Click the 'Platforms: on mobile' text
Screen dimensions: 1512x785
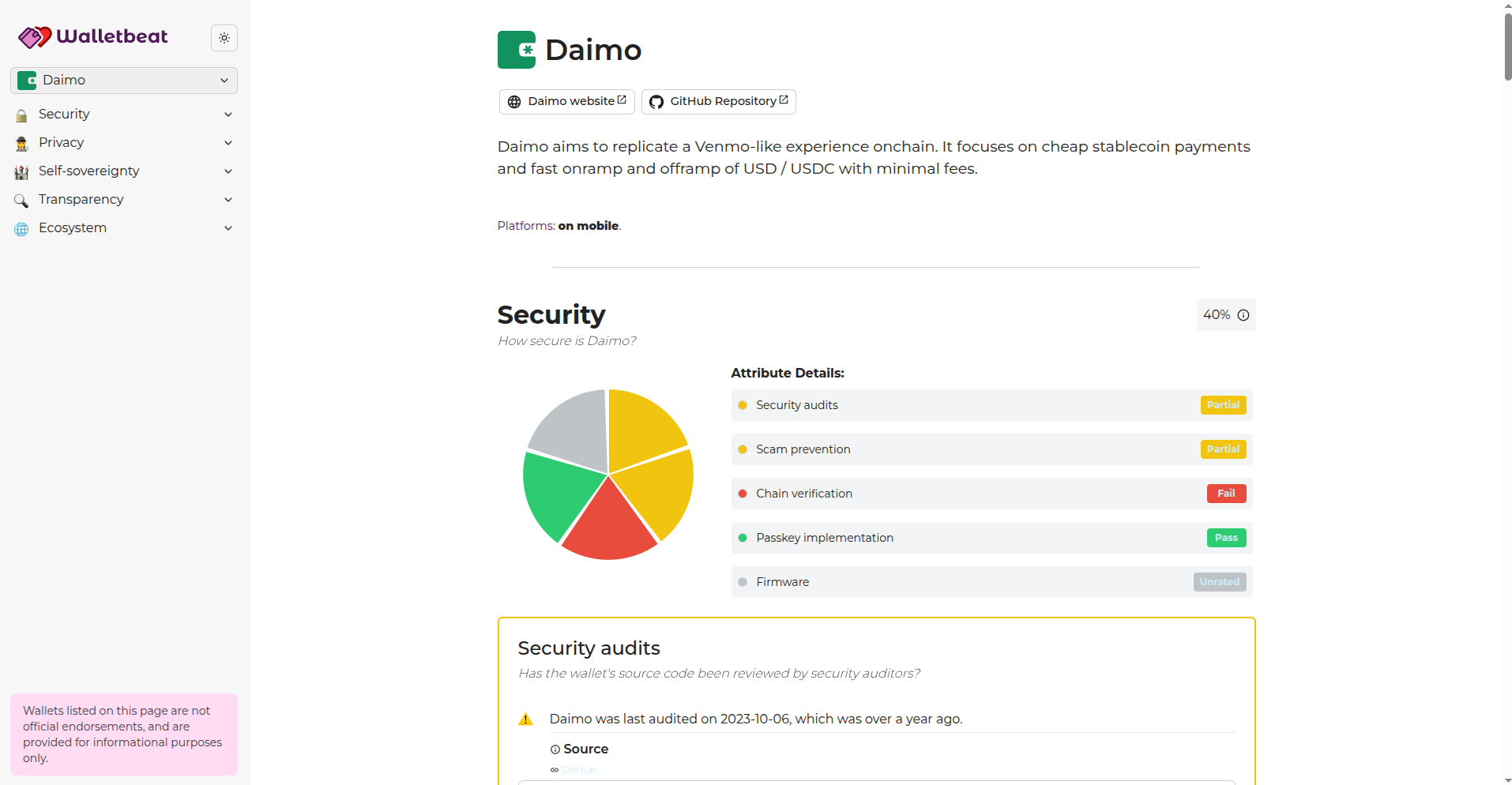tap(559, 226)
